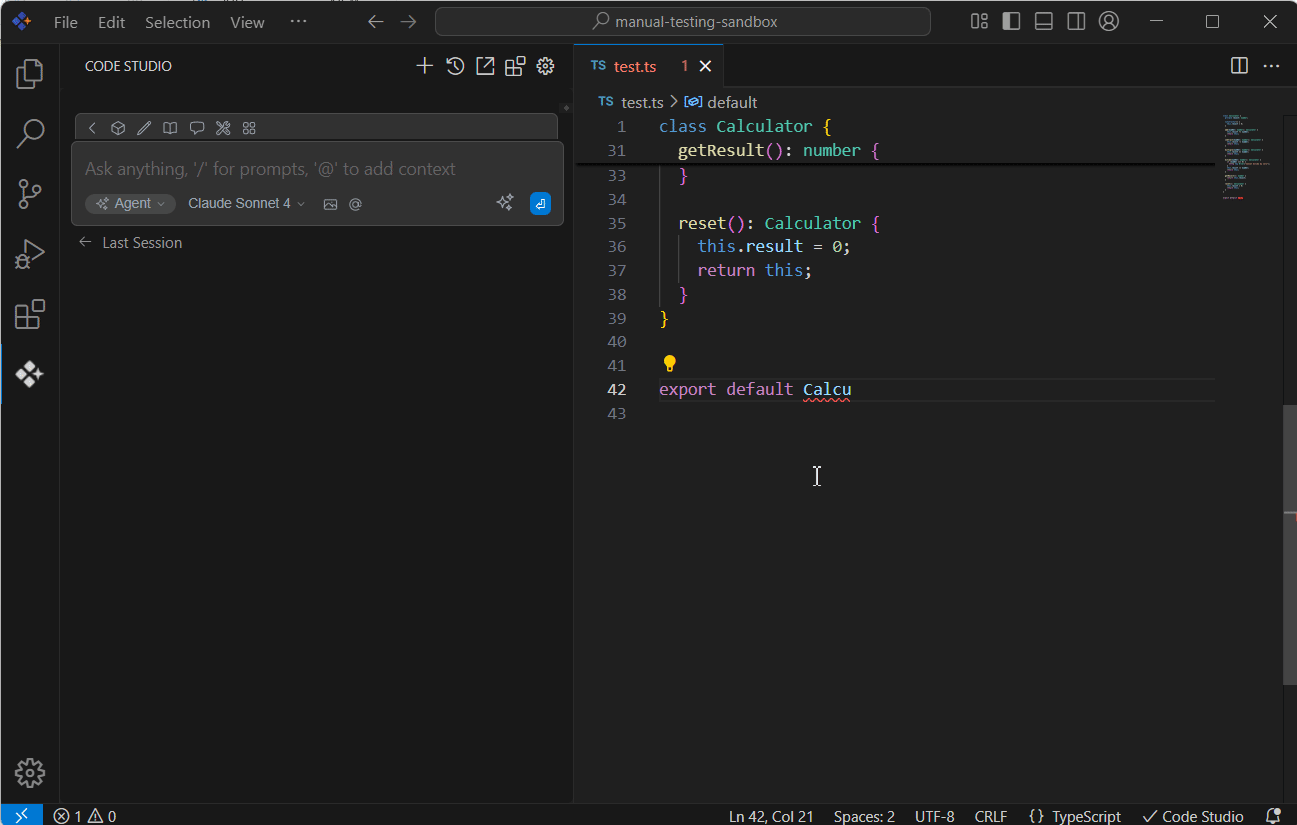
Task: Click the code minimap preview
Action: [x=1247, y=157]
